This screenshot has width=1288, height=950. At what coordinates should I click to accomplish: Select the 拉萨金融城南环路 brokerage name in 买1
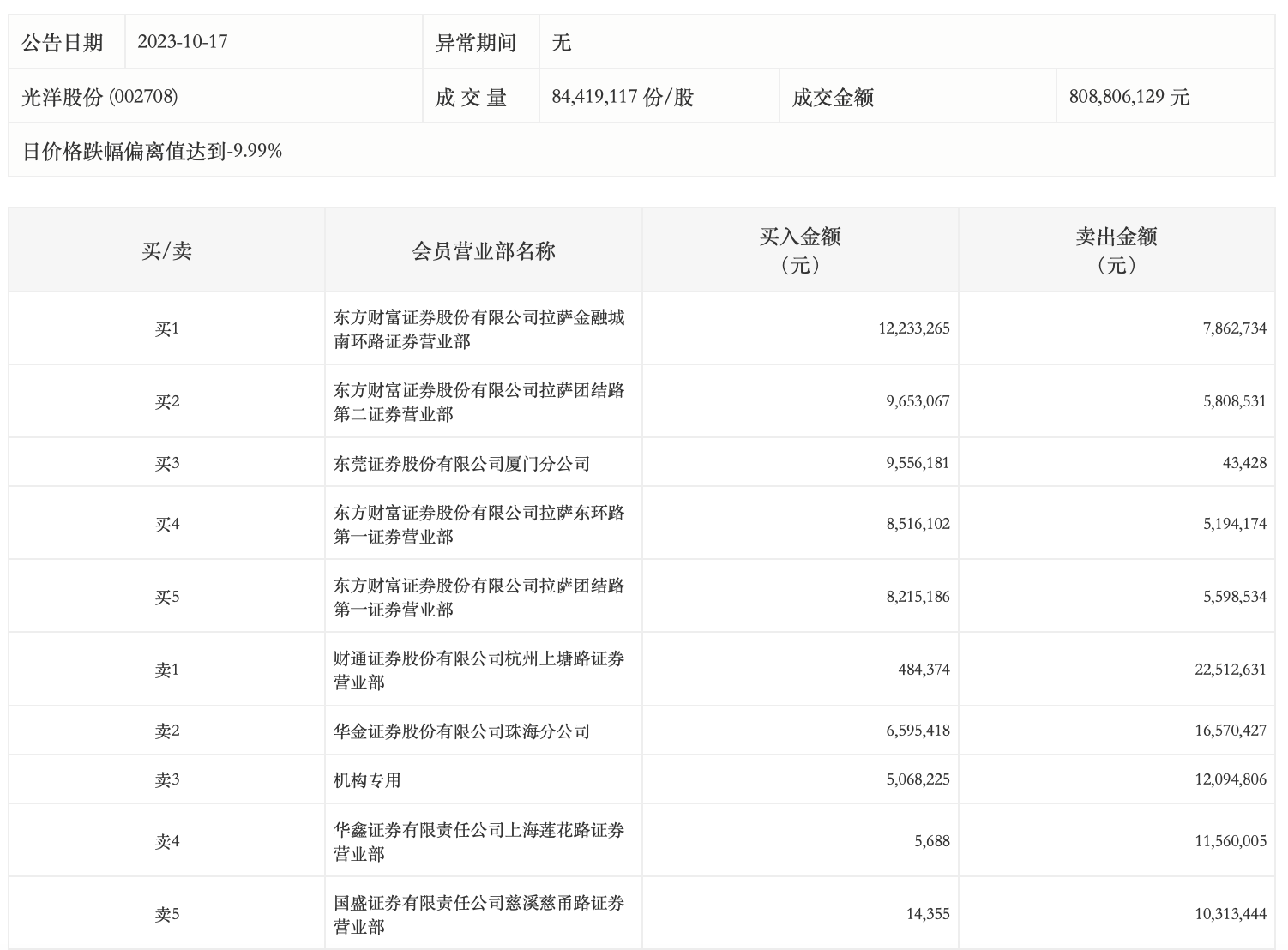478,329
